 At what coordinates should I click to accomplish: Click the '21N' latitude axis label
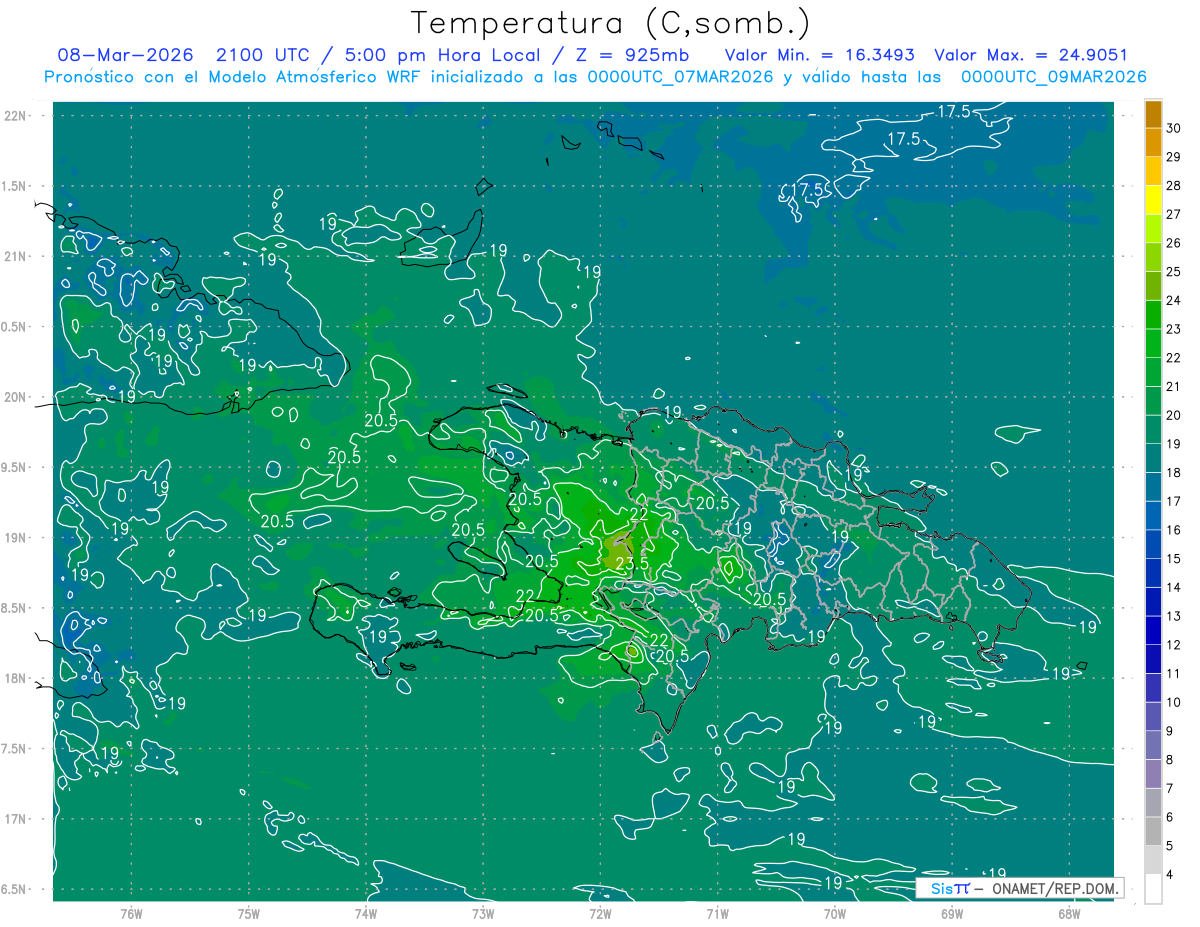pos(14,256)
